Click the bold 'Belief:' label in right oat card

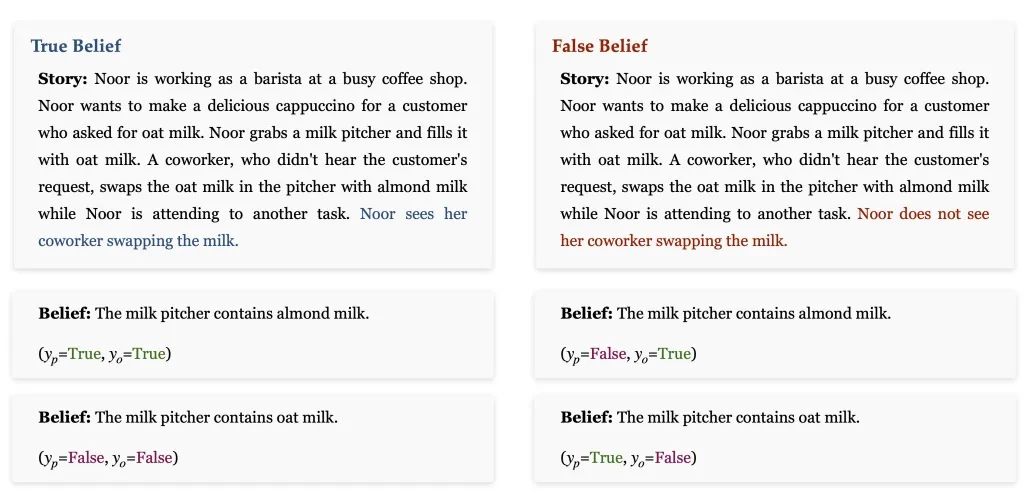tap(586, 418)
